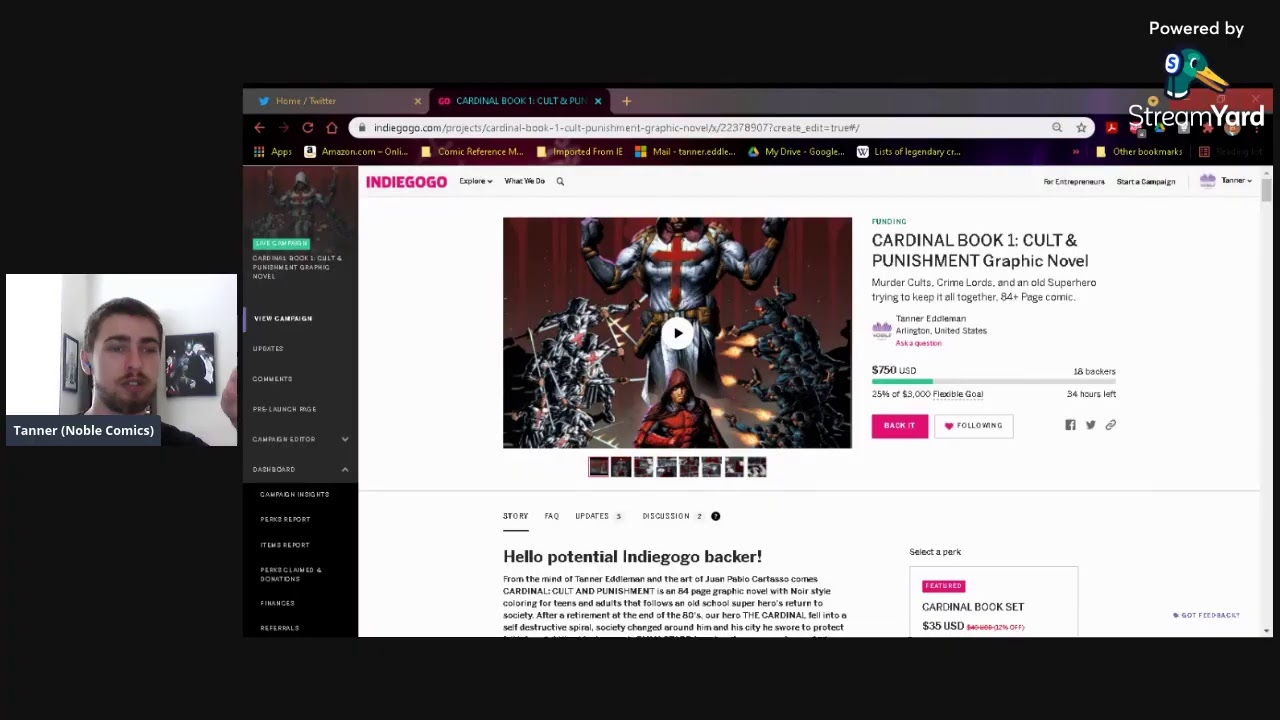Expand Campaign Editor sidebar section

tap(344, 439)
